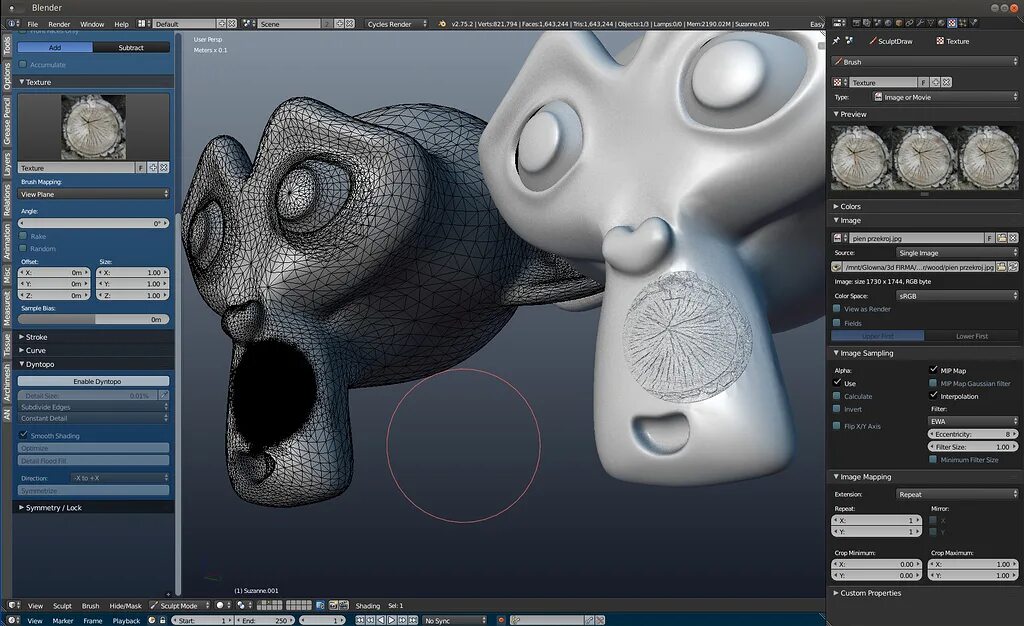The image size is (1024, 626).
Task: Click the Enable Dyntopo button
Action: tap(93, 381)
